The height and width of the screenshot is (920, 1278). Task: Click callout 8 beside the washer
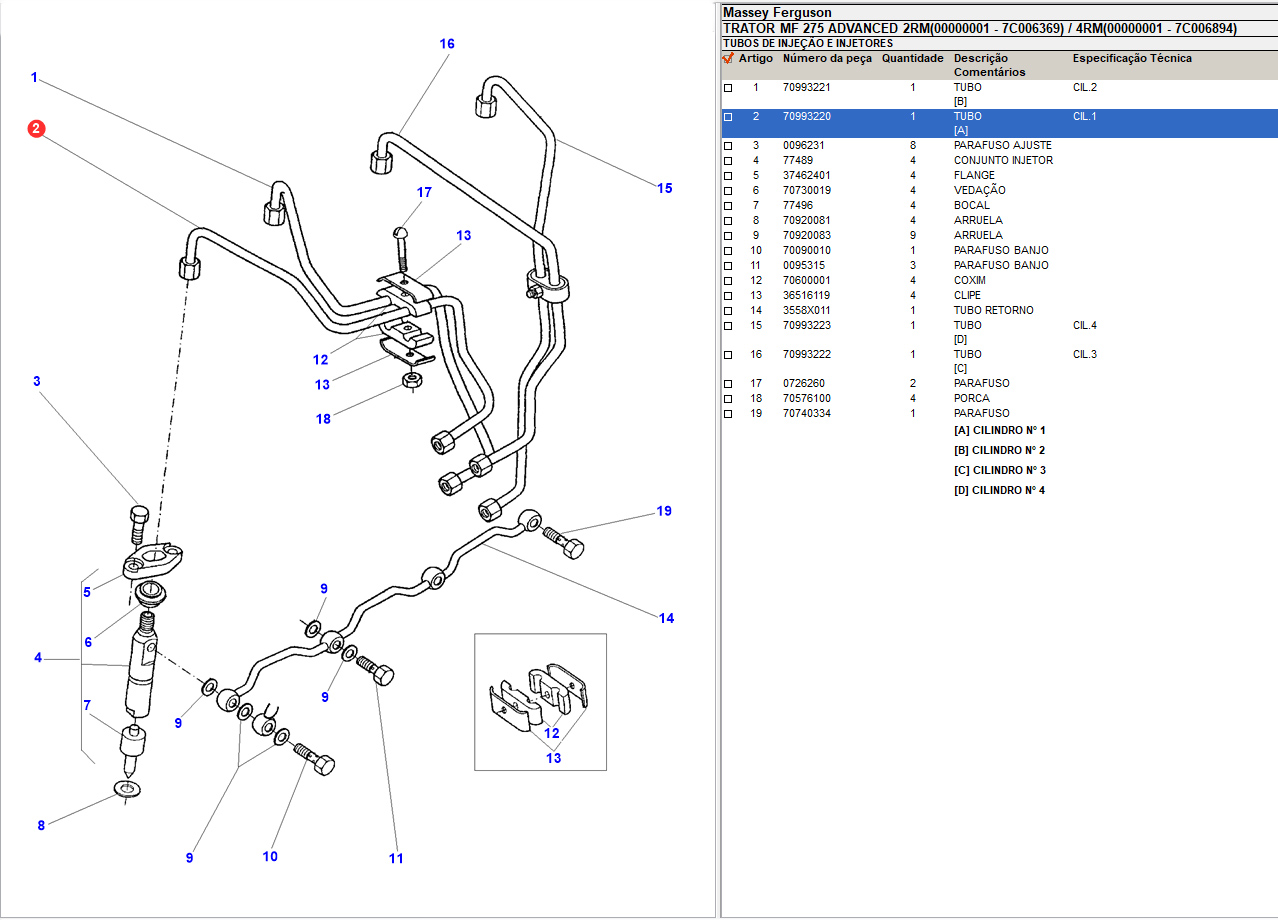pyautogui.click(x=41, y=825)
